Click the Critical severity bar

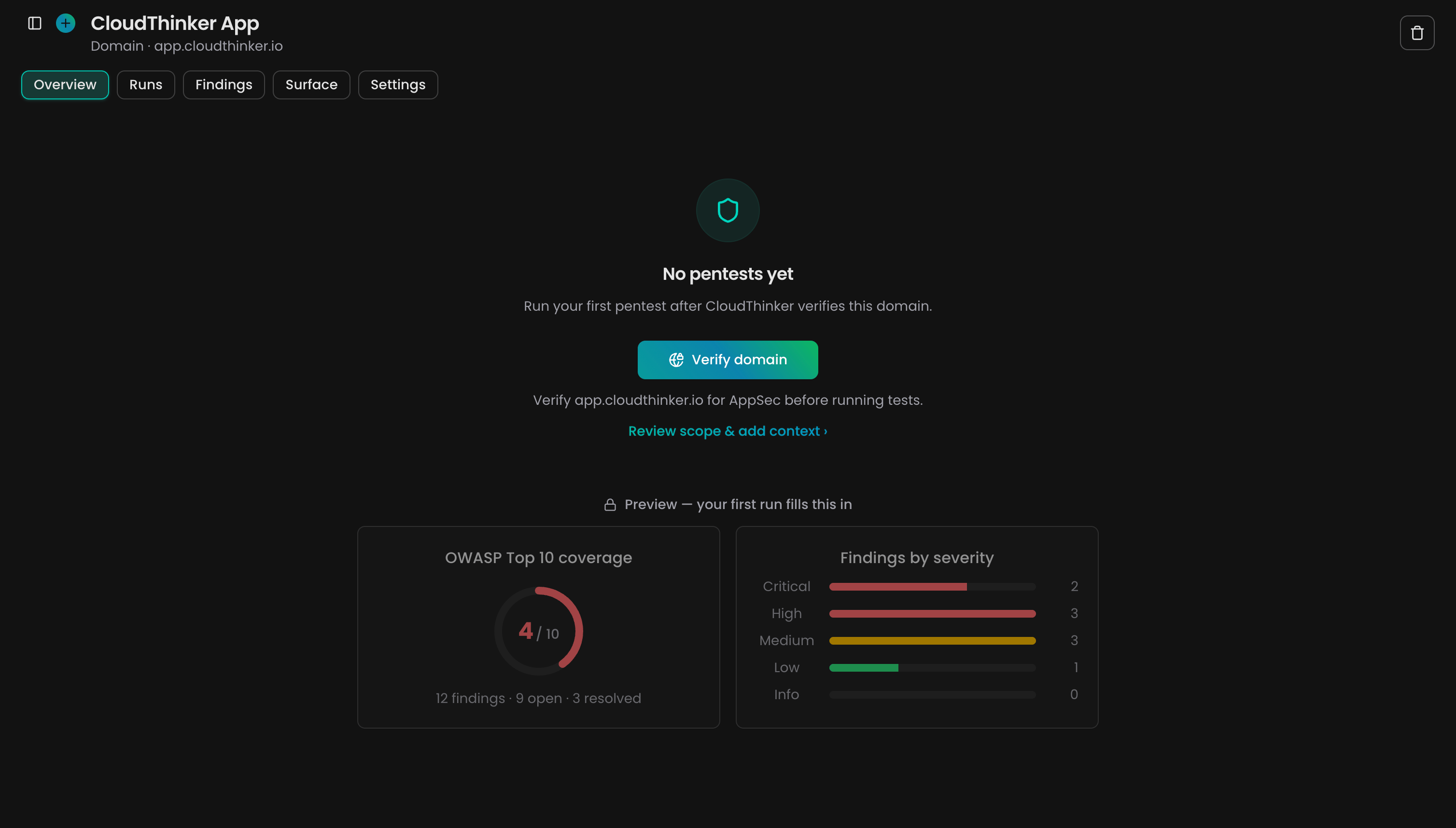(932, 587)
